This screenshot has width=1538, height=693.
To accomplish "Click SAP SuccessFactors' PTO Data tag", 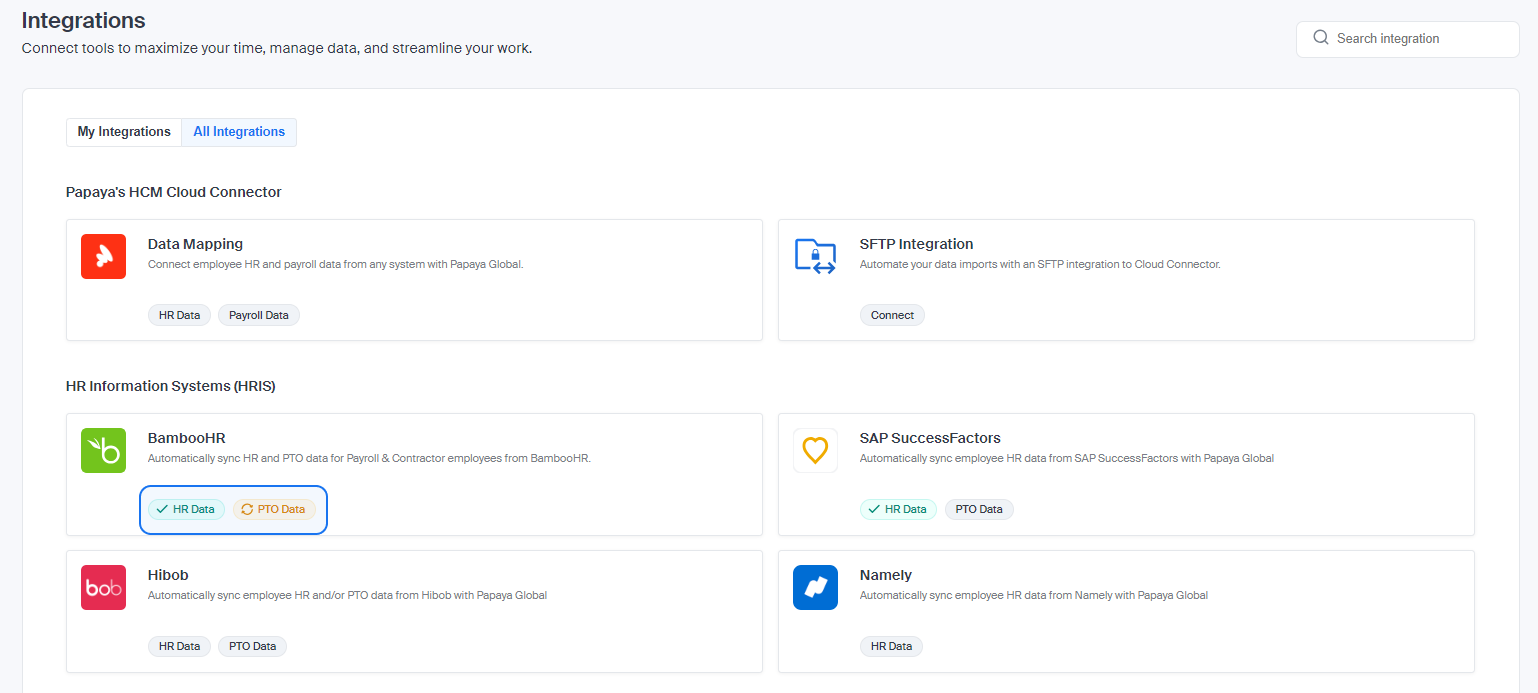I will tap(979, 509).
